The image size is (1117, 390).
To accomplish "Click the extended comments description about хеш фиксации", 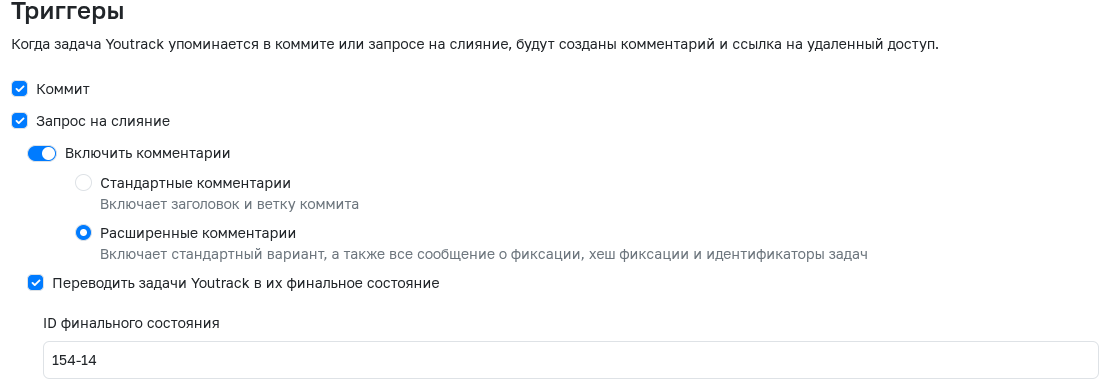I will click(x=484, y=255).
